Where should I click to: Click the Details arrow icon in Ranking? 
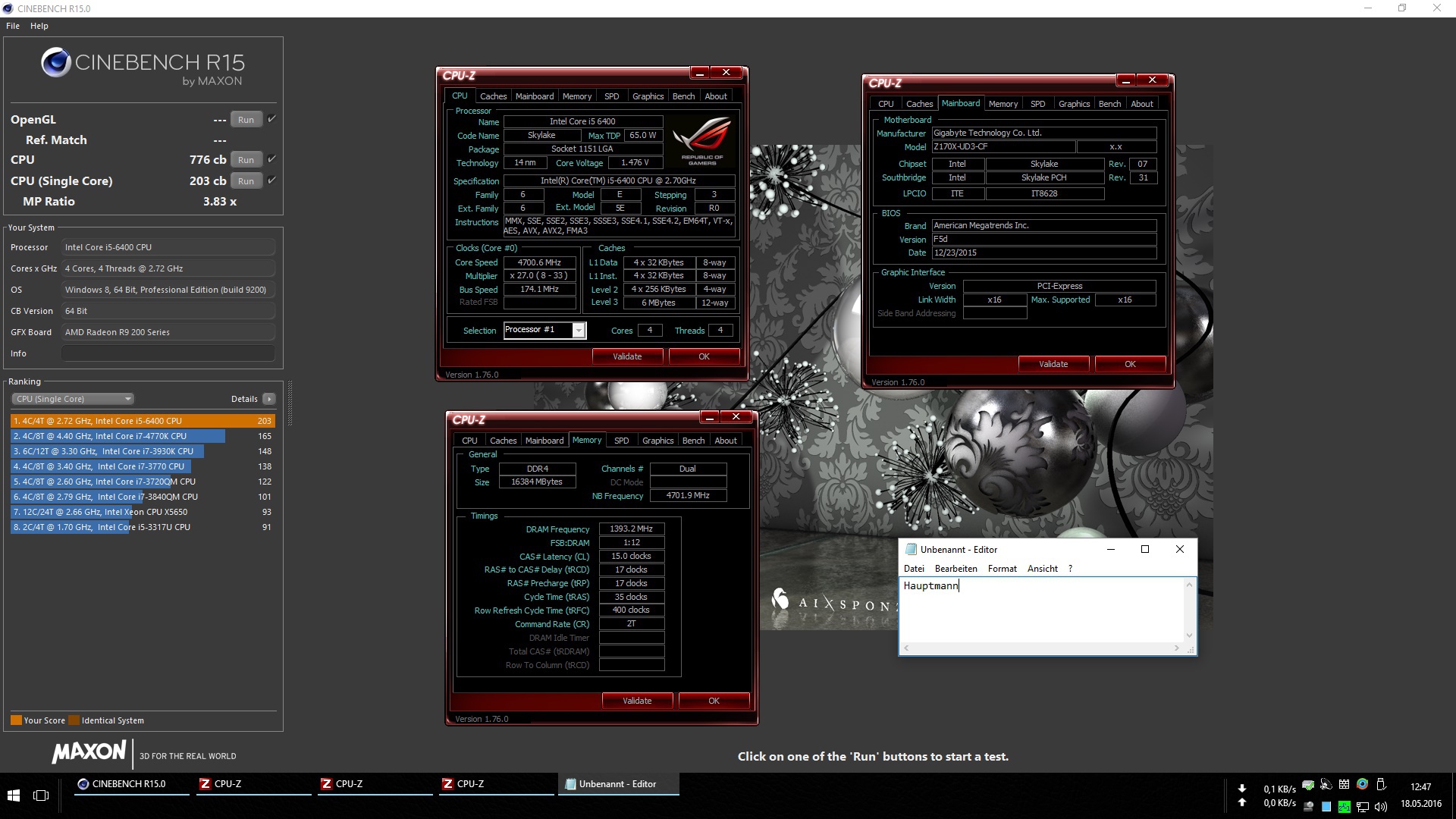(269, 399)
